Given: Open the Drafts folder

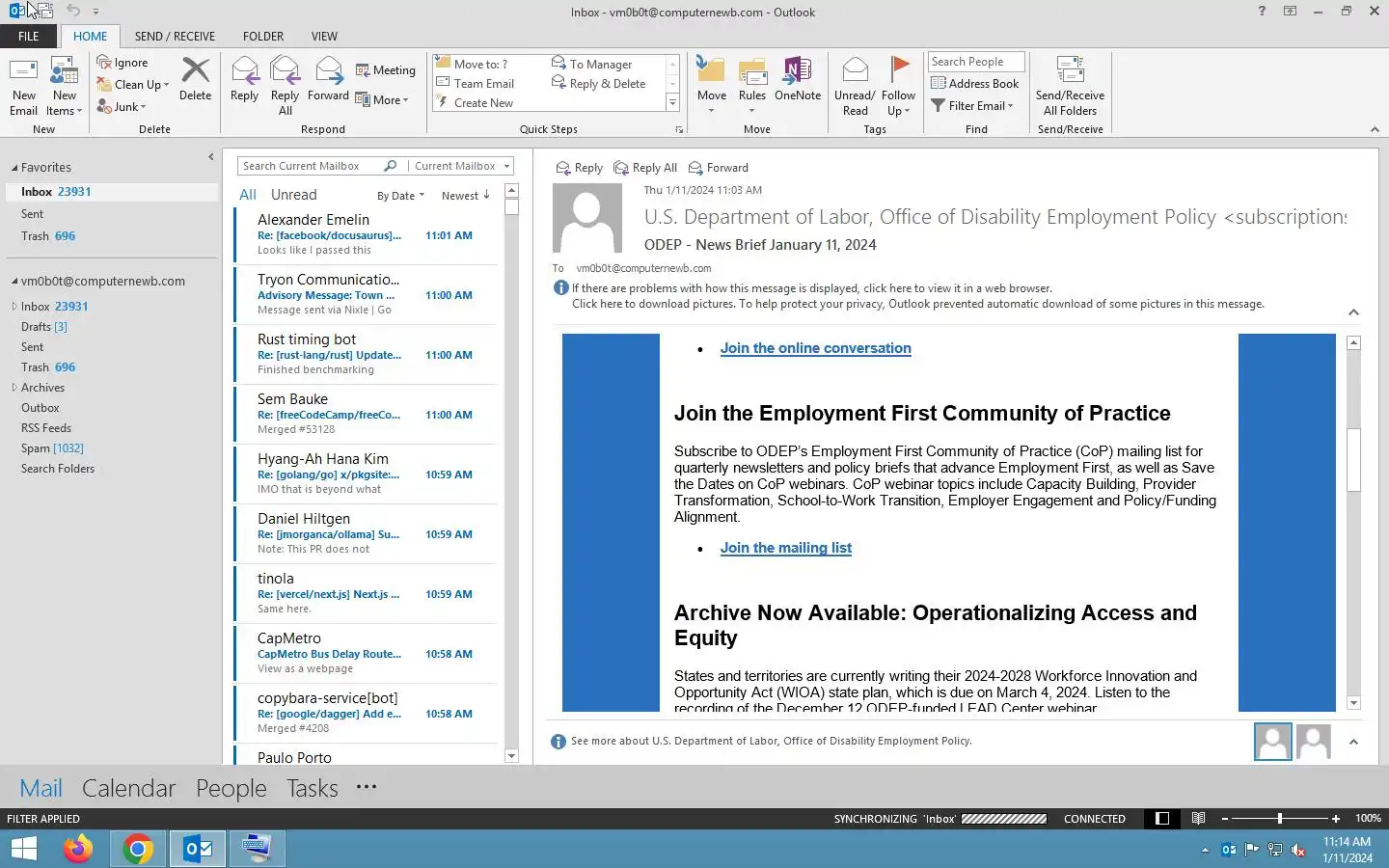Looking at the screenshot, I should 44,327.
